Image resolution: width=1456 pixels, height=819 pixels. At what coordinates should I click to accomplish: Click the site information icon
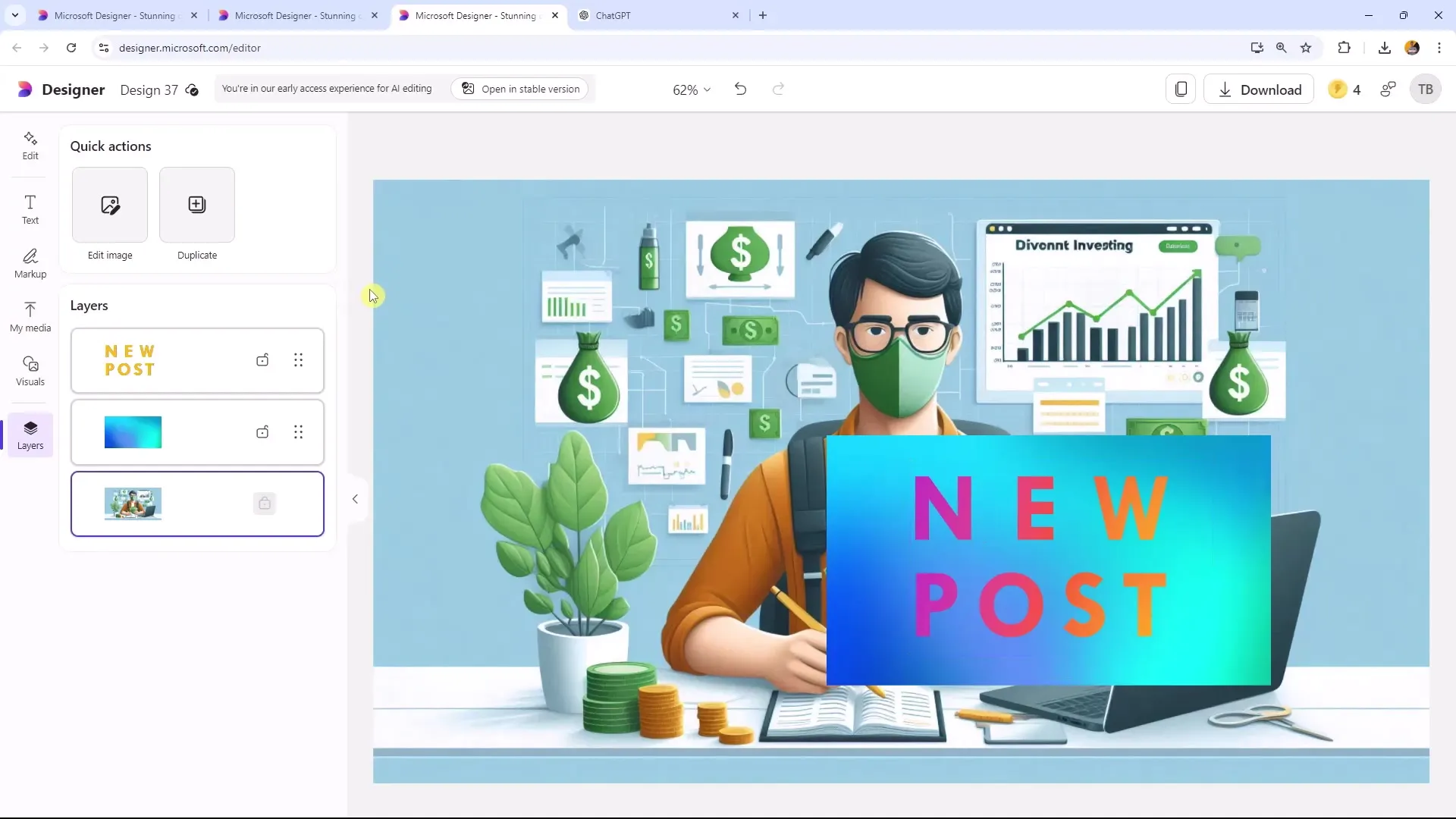(104, 48)
